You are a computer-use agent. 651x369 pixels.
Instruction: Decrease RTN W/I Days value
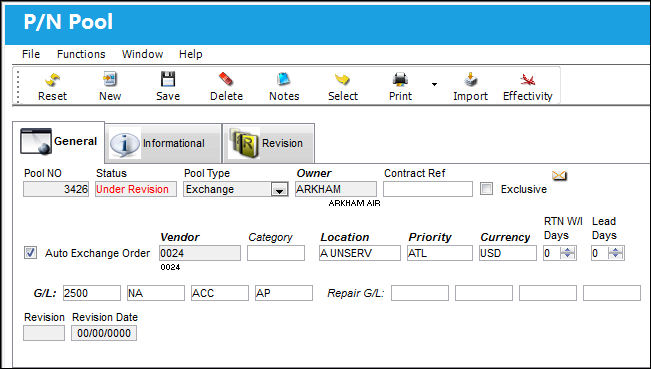click(568, 256)
